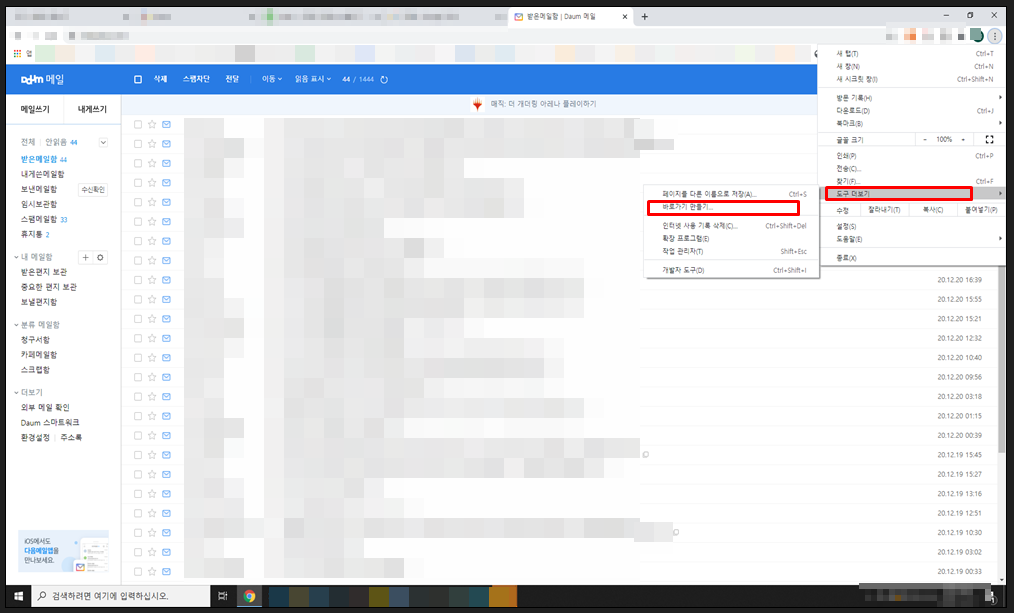The height and width of the screenshot is (613, 1014).
Task: Click unread envelope icon of 20.12.20 15:21 mail
Action: click(x=166, y=319)
